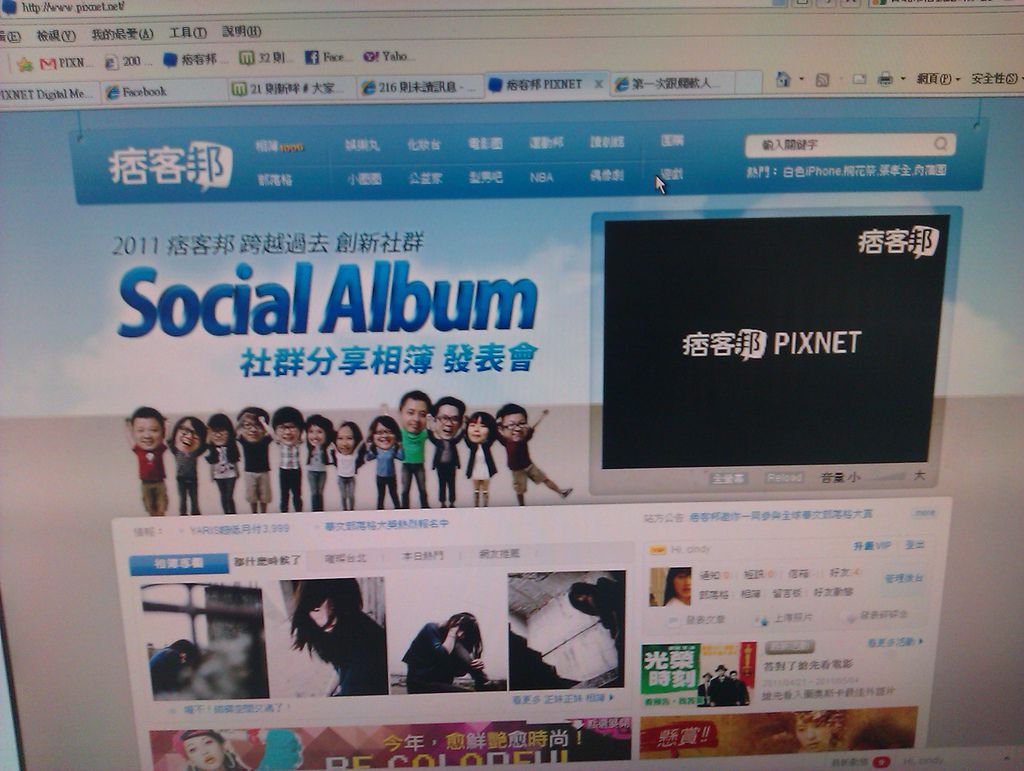The height and width of the screenshot is (771, 1024).
Task: Select the 網友推薦 tab
Action: tap(500, 554)
